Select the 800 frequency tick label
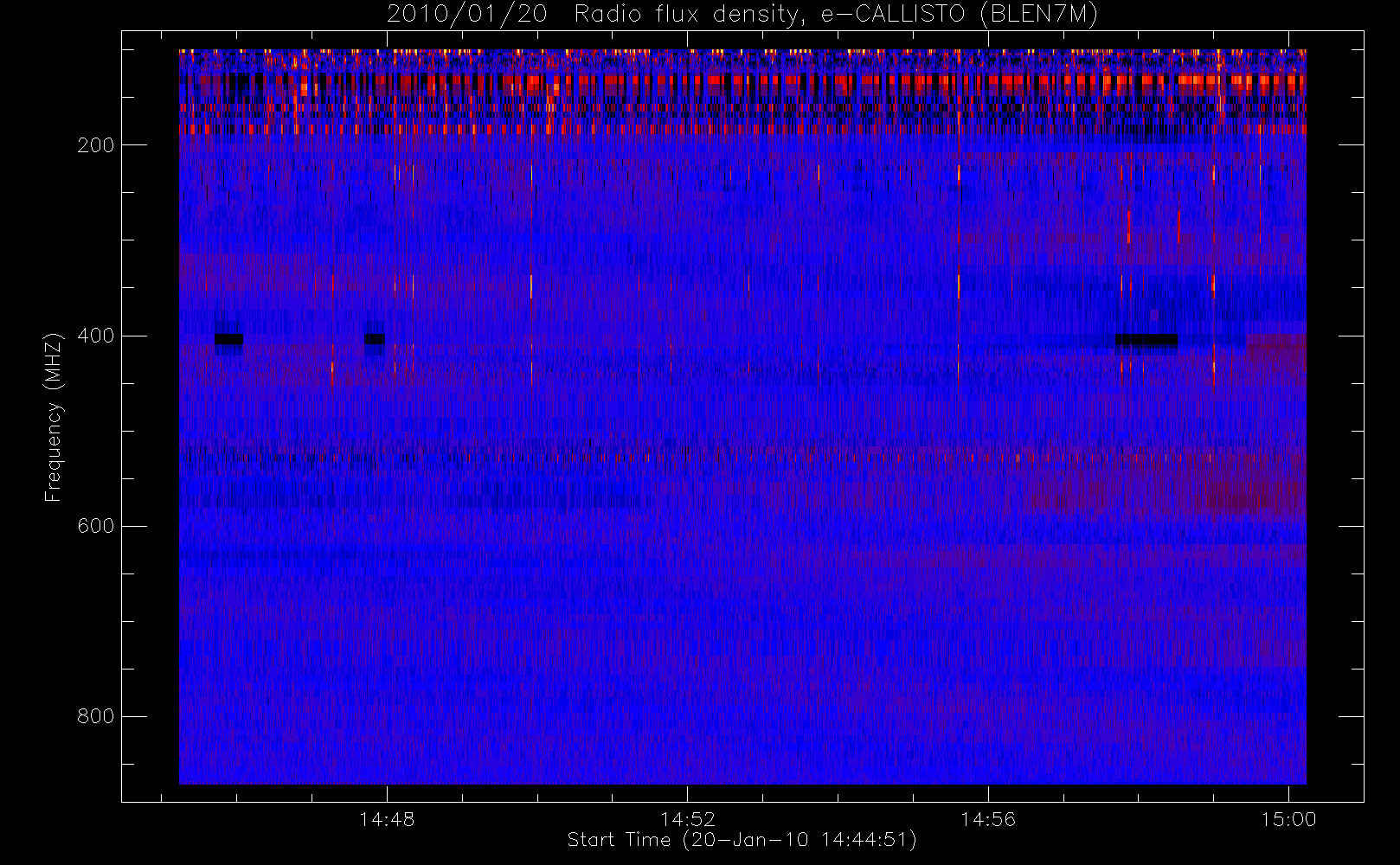The height and width of the screenshot is (865, 1400). pos(96,716)
